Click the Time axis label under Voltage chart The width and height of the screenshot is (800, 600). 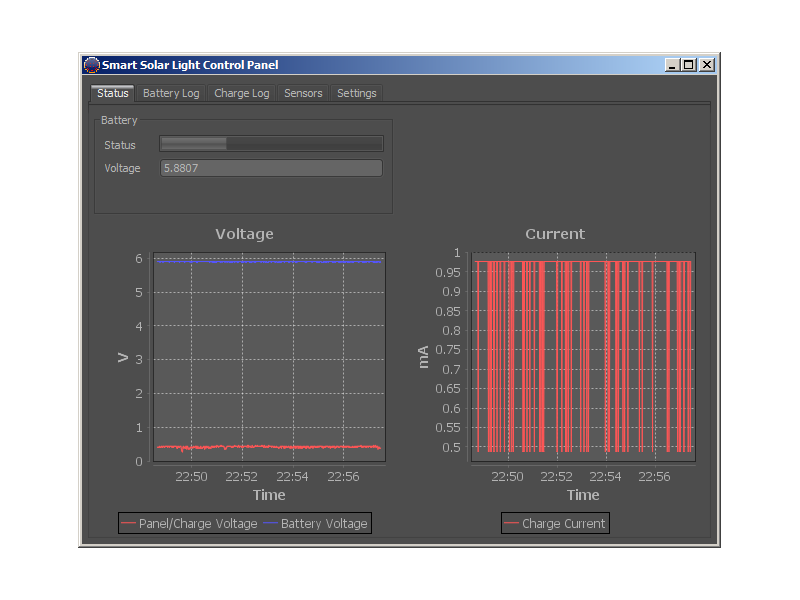click(269, 495)
